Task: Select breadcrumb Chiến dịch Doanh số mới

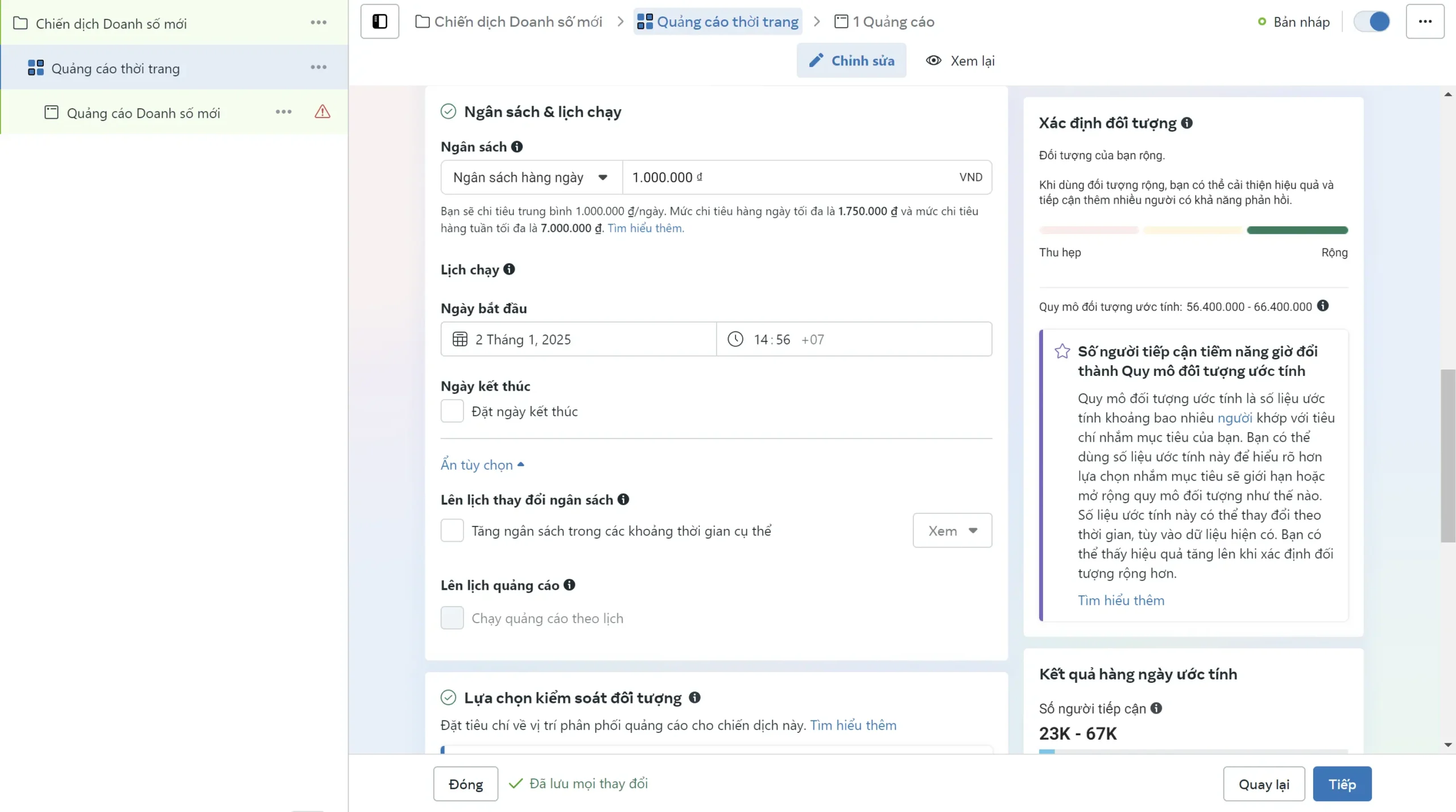Action: tap(508, 22)
